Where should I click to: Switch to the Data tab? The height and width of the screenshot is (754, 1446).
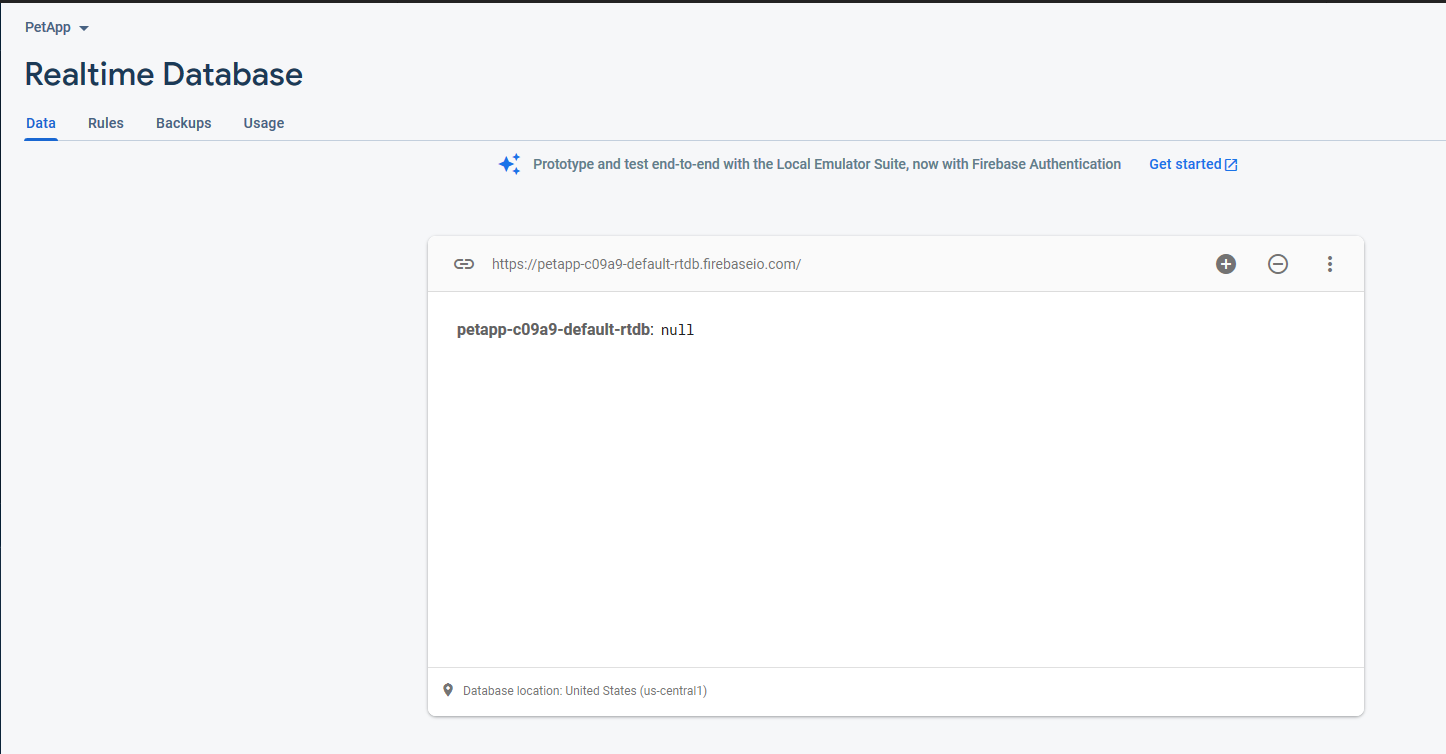(x=41, y=123)
